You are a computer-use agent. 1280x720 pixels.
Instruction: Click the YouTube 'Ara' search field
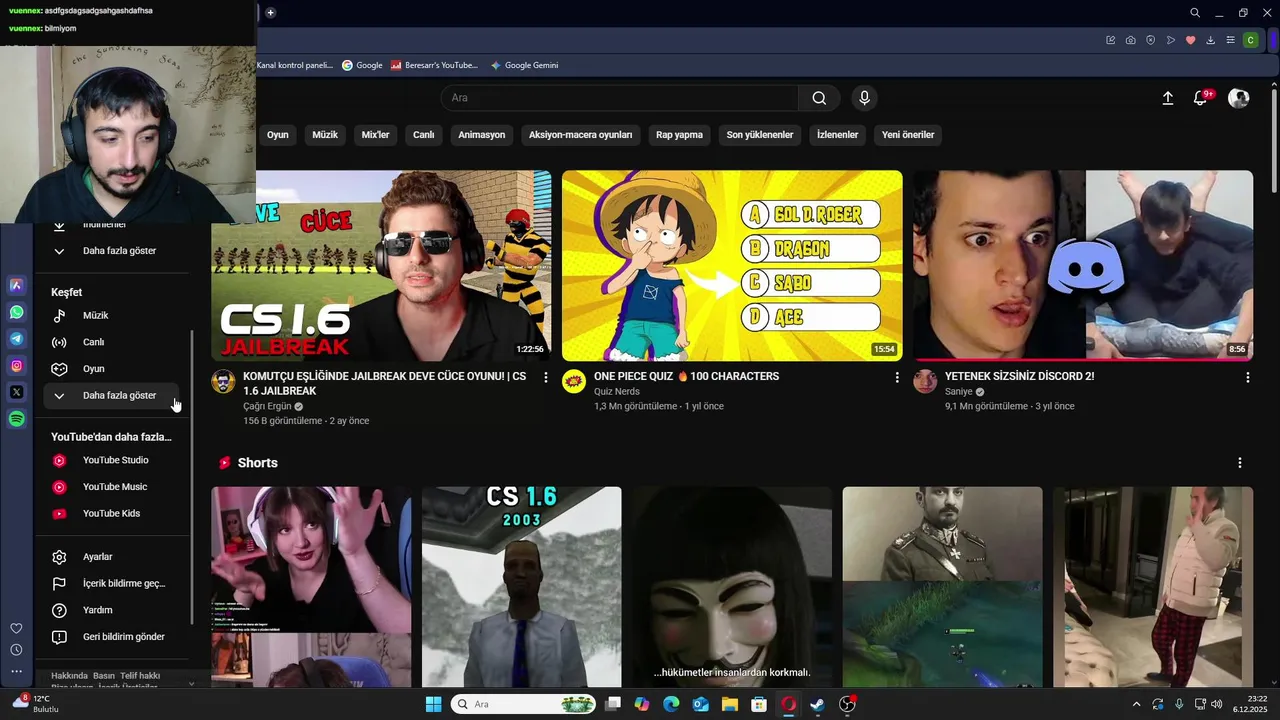pyautogui.click(x=620, y=98)
